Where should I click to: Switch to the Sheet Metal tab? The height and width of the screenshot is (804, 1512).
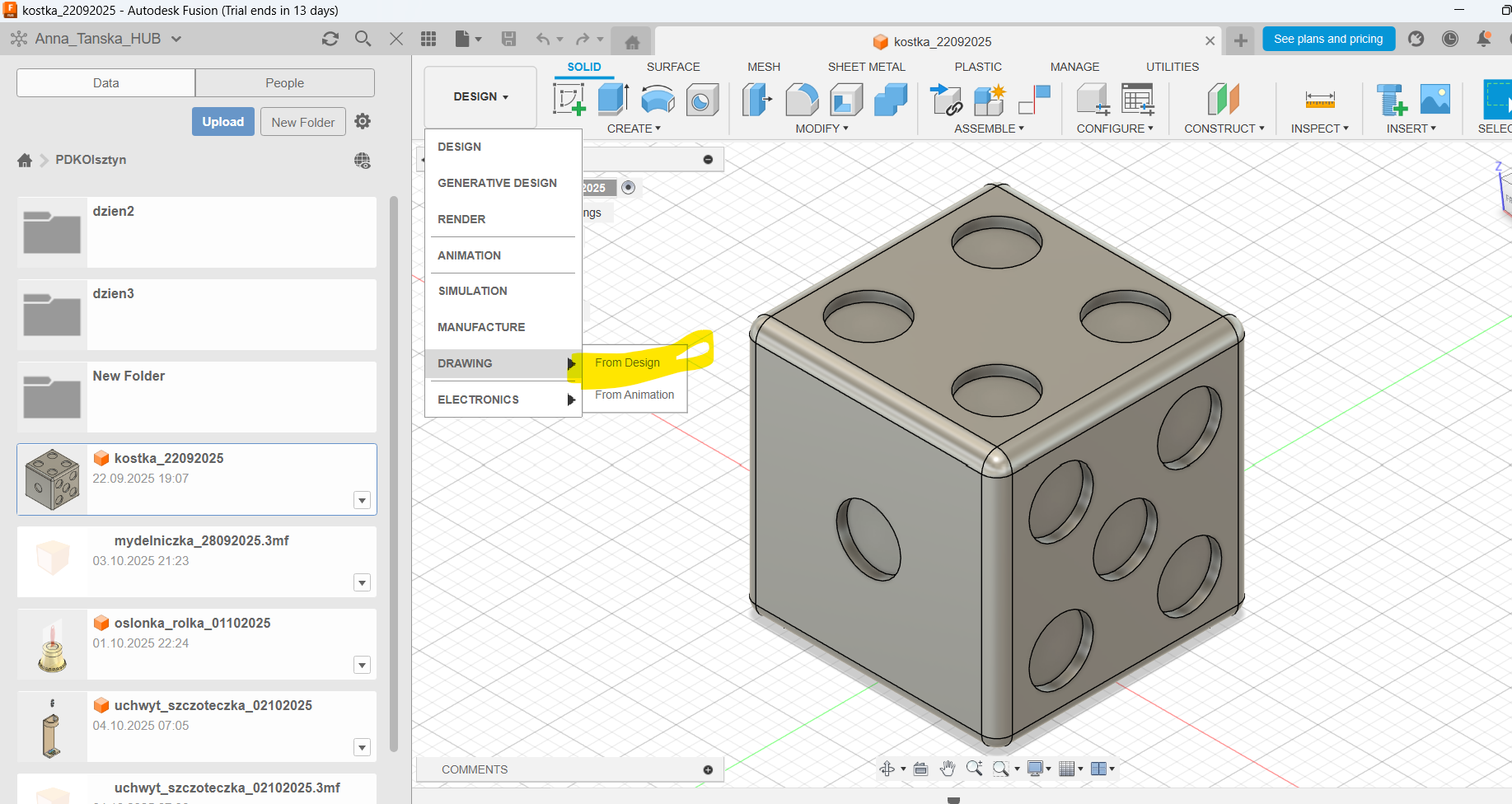[x=866, y=67]
